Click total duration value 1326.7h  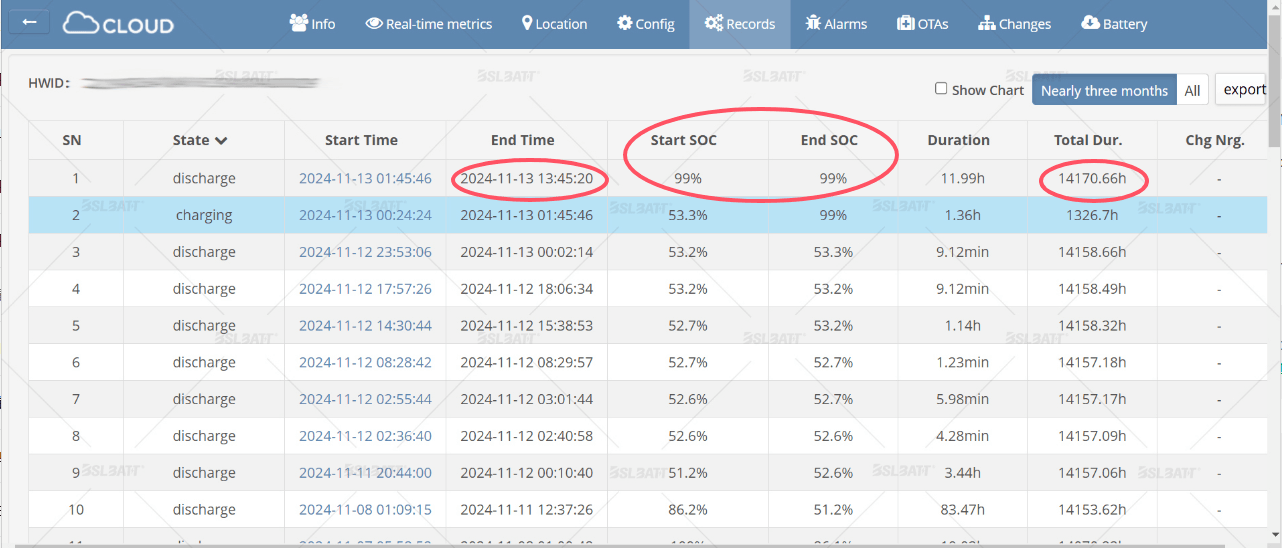coord(1092,215)
